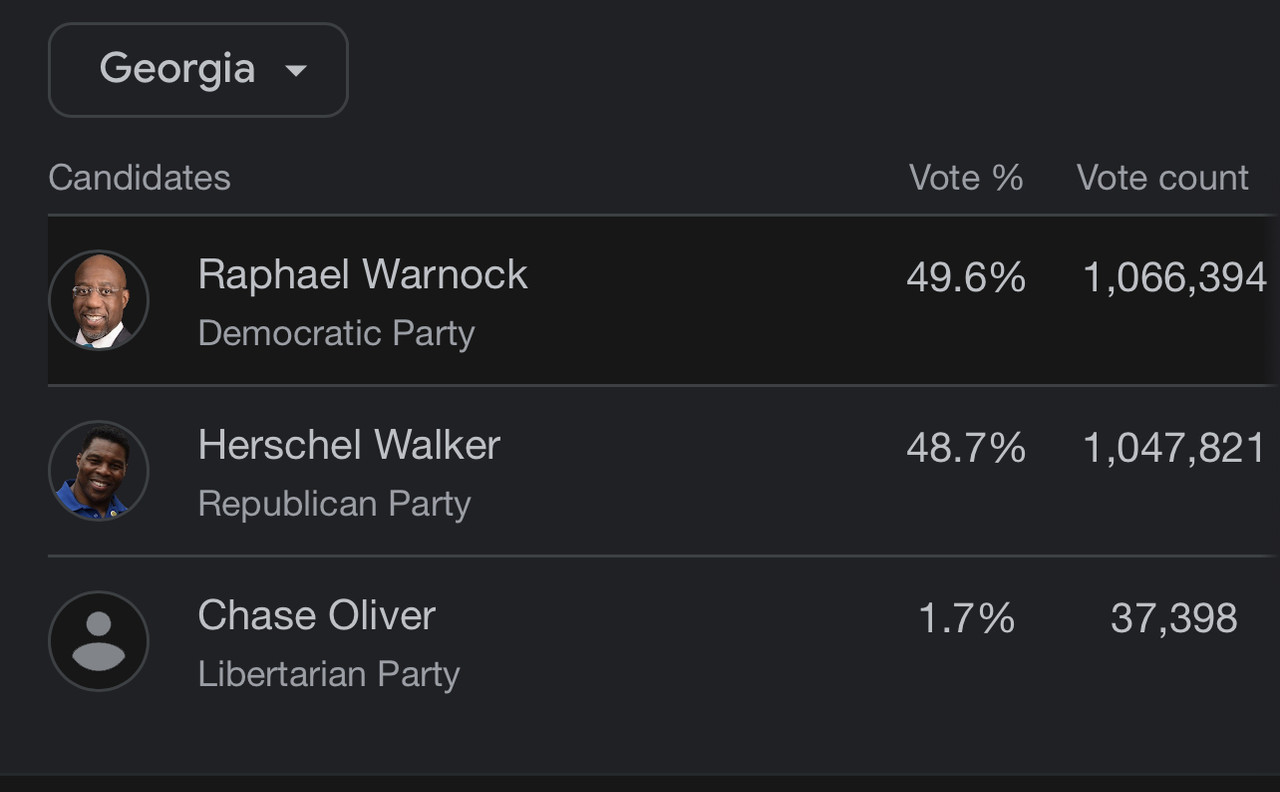This screenshot has height=792, width=1280.
Task: Select the Herschel Walker candidate name
Action: (349, 445)
